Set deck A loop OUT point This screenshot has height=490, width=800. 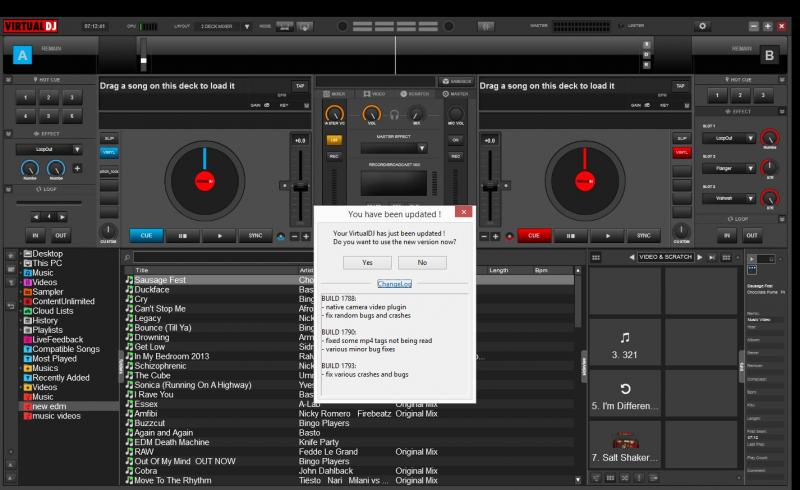pyautogui.click(x=61, y=236)
